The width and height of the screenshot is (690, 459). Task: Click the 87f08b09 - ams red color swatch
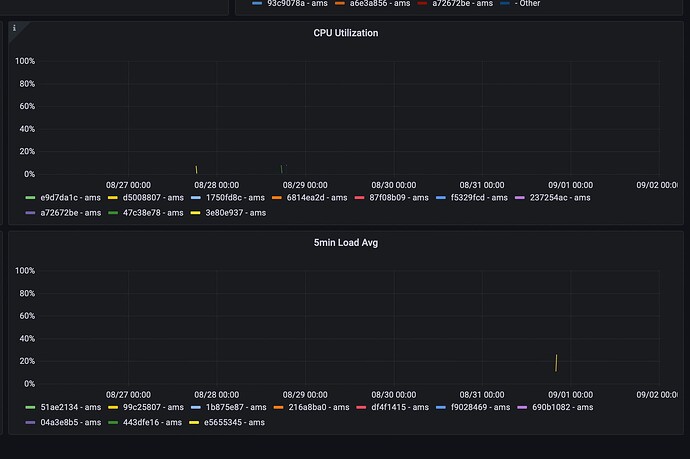[360, 198]
